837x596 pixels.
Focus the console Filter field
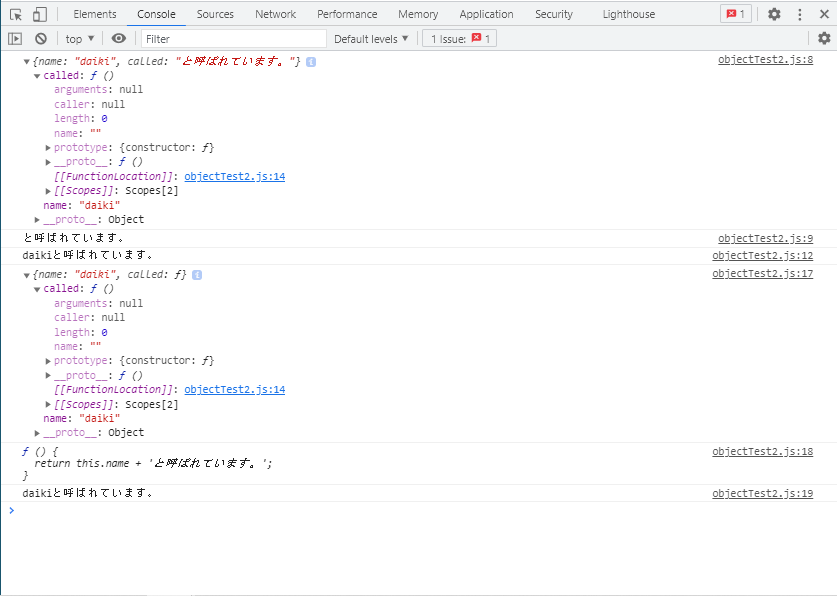[x=234, y=39]
